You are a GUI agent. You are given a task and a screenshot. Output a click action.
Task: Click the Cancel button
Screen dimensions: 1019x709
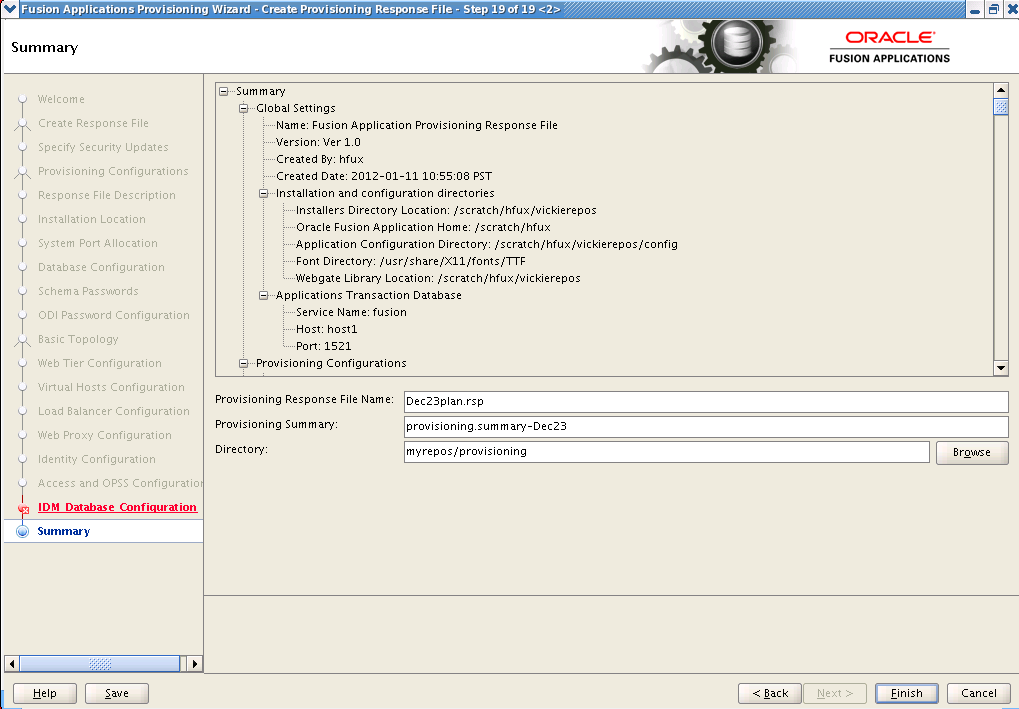(979, 693)
